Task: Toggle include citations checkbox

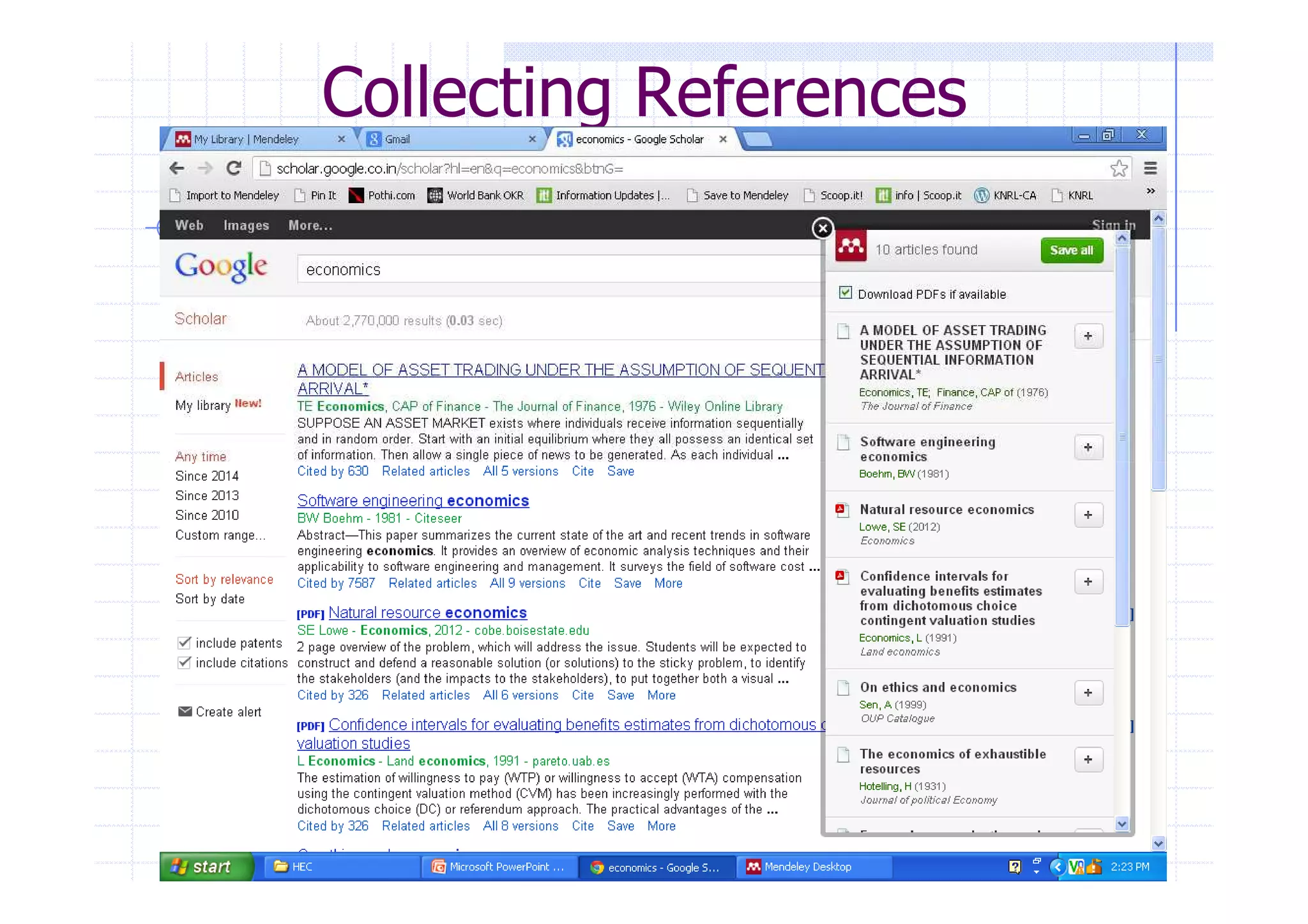Action: click(185, 662)
